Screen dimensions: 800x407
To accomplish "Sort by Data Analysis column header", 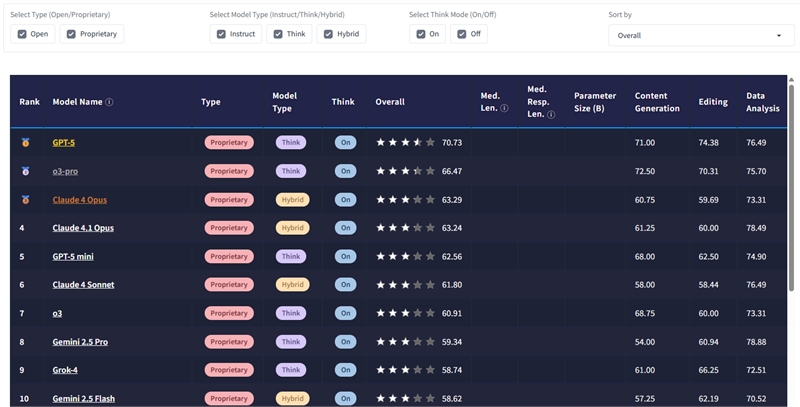I will 763,102.
